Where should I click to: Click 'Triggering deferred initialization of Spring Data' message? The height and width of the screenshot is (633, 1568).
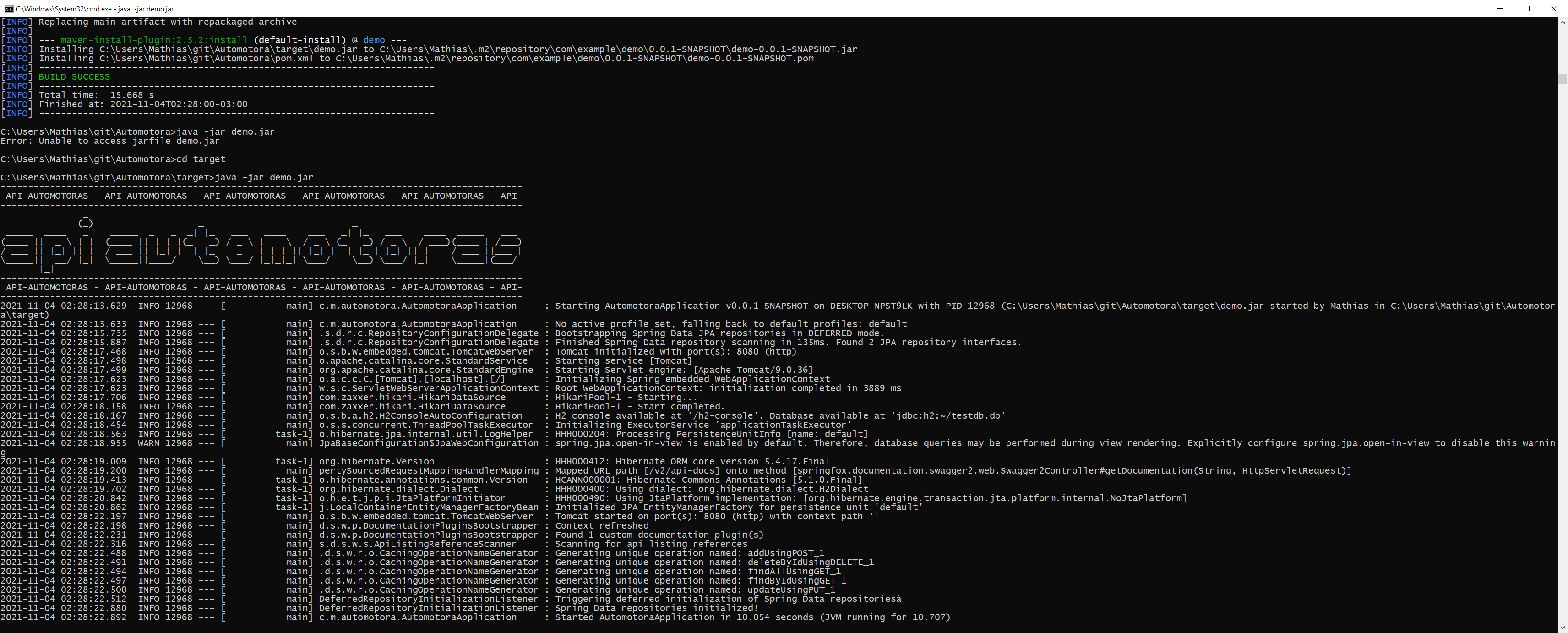tap(728, 598)
